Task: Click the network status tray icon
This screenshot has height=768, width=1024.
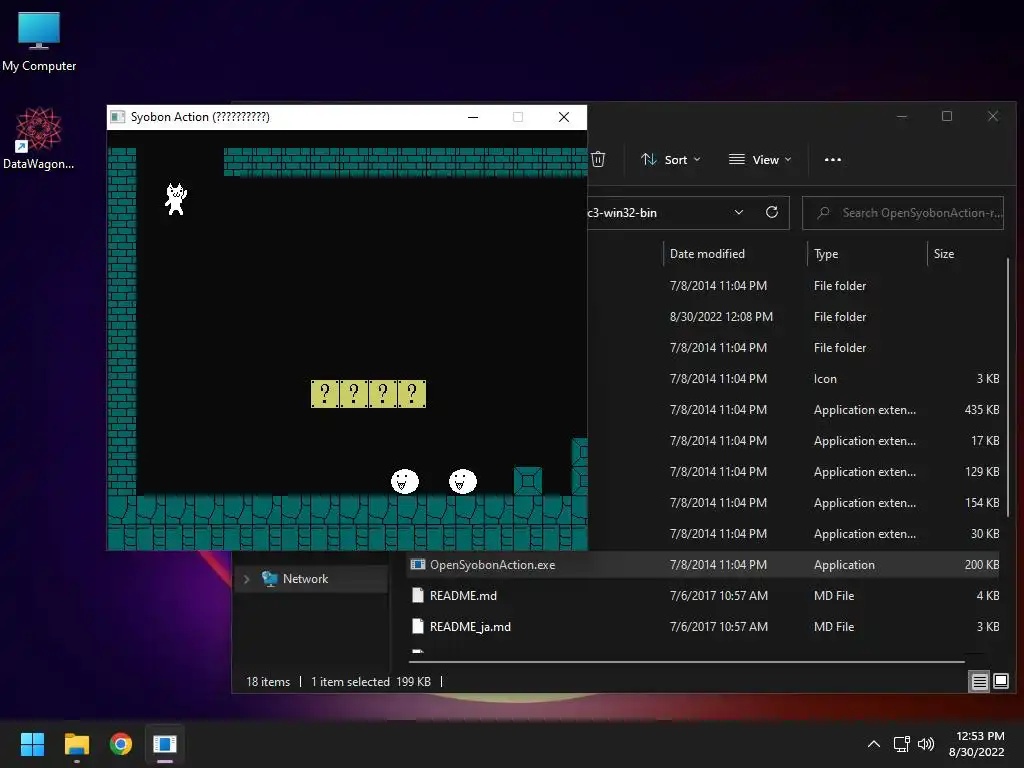Action: pos(902,744)
